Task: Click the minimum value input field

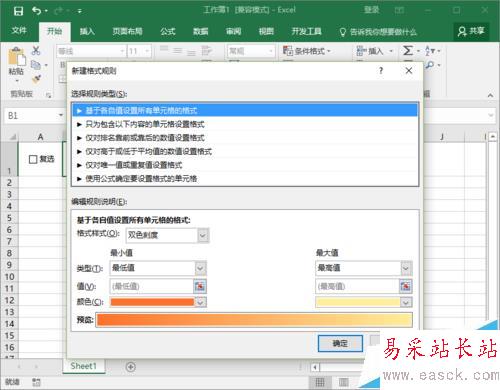Action: pyautogui.click(x=151, y=286)
